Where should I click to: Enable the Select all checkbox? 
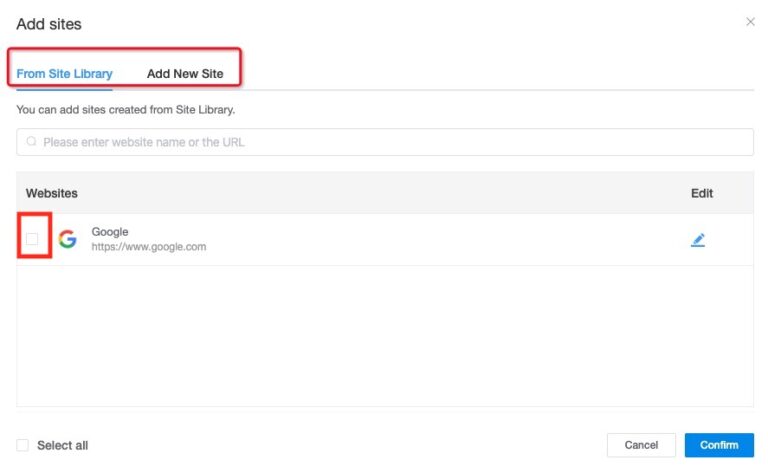pyautogui.click(x=23, y=445)
